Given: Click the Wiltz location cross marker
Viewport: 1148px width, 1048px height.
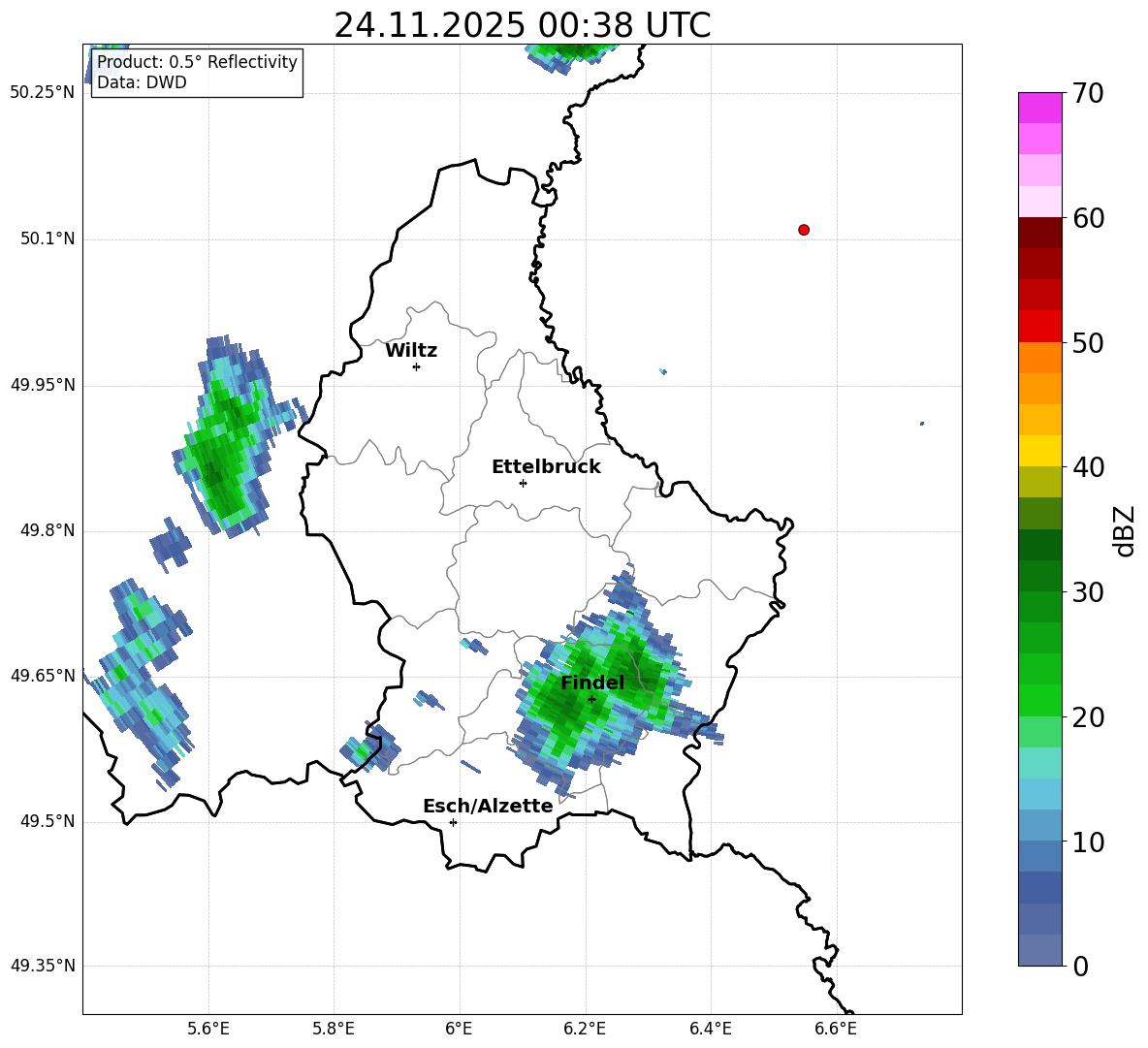Looking at the screenshot, I should coord(417,366).
